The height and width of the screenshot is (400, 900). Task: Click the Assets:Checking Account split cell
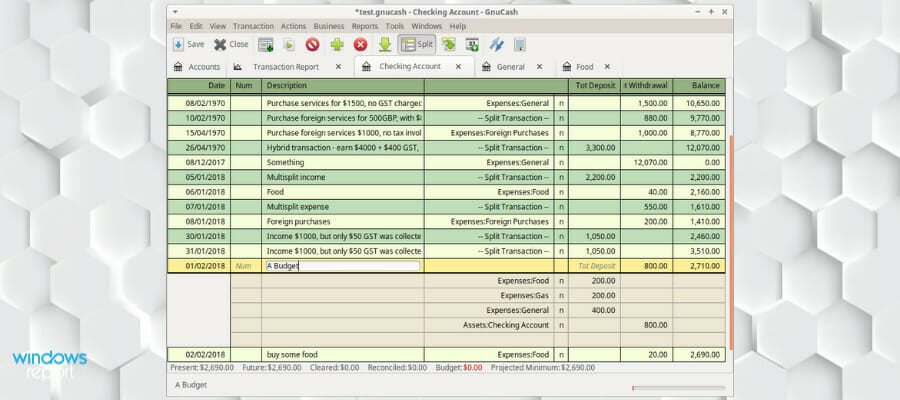(x=489, y=325)
